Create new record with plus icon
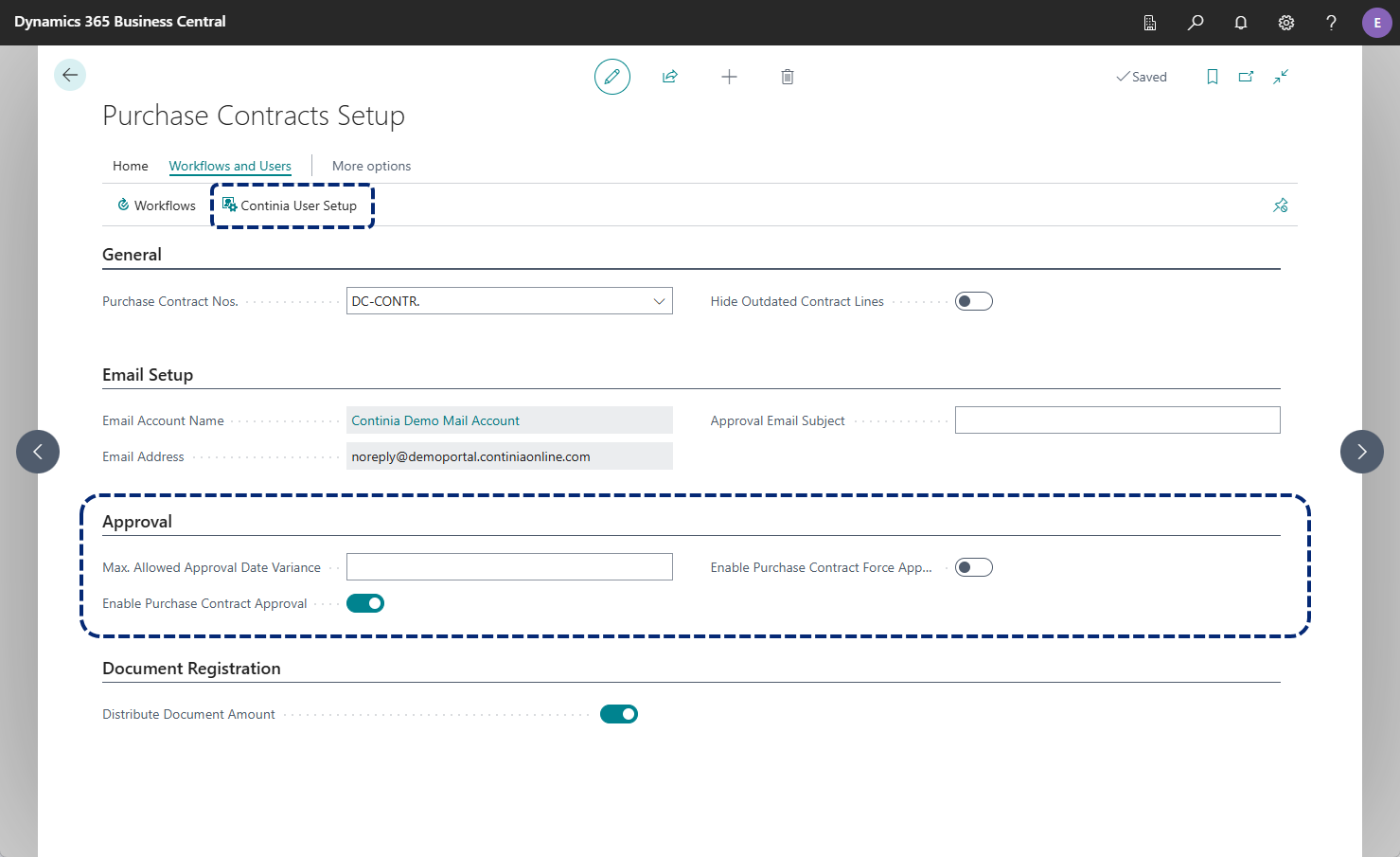The height and width of the screenshot is (857, 1400). 729,77
